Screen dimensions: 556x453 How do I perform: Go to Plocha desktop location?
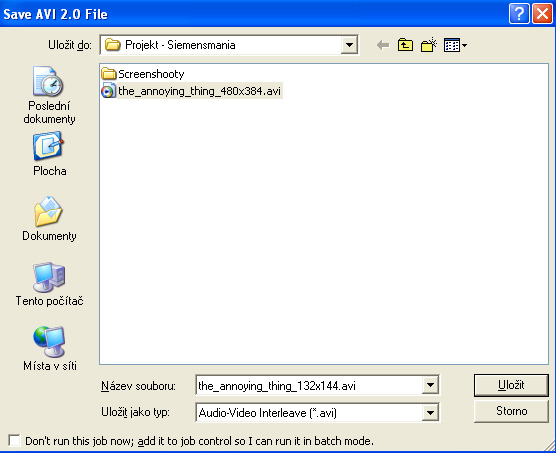pos(49,154)
